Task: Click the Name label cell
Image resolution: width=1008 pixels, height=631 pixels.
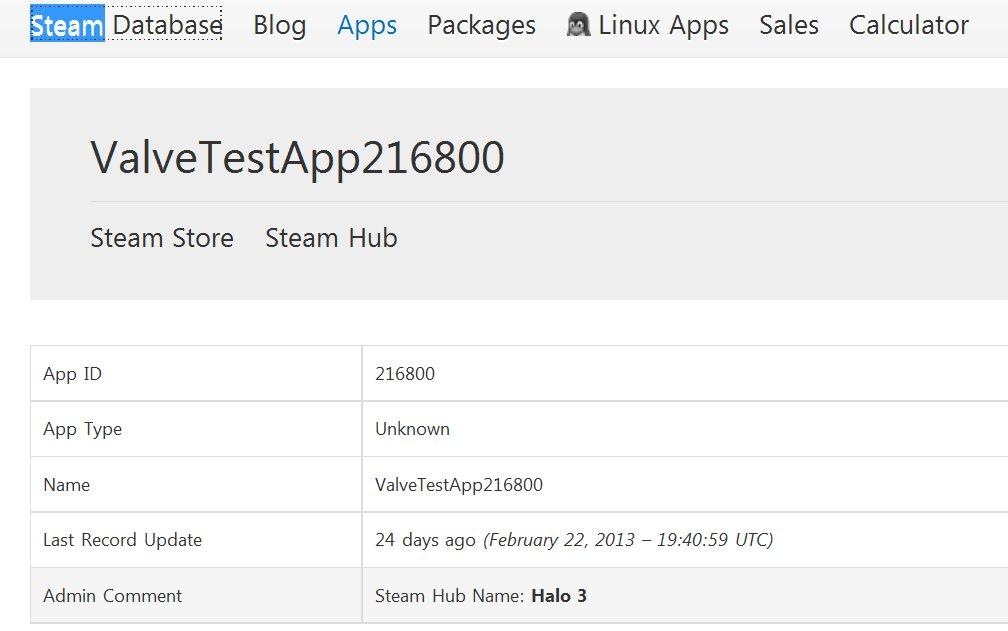Action: 196,484
